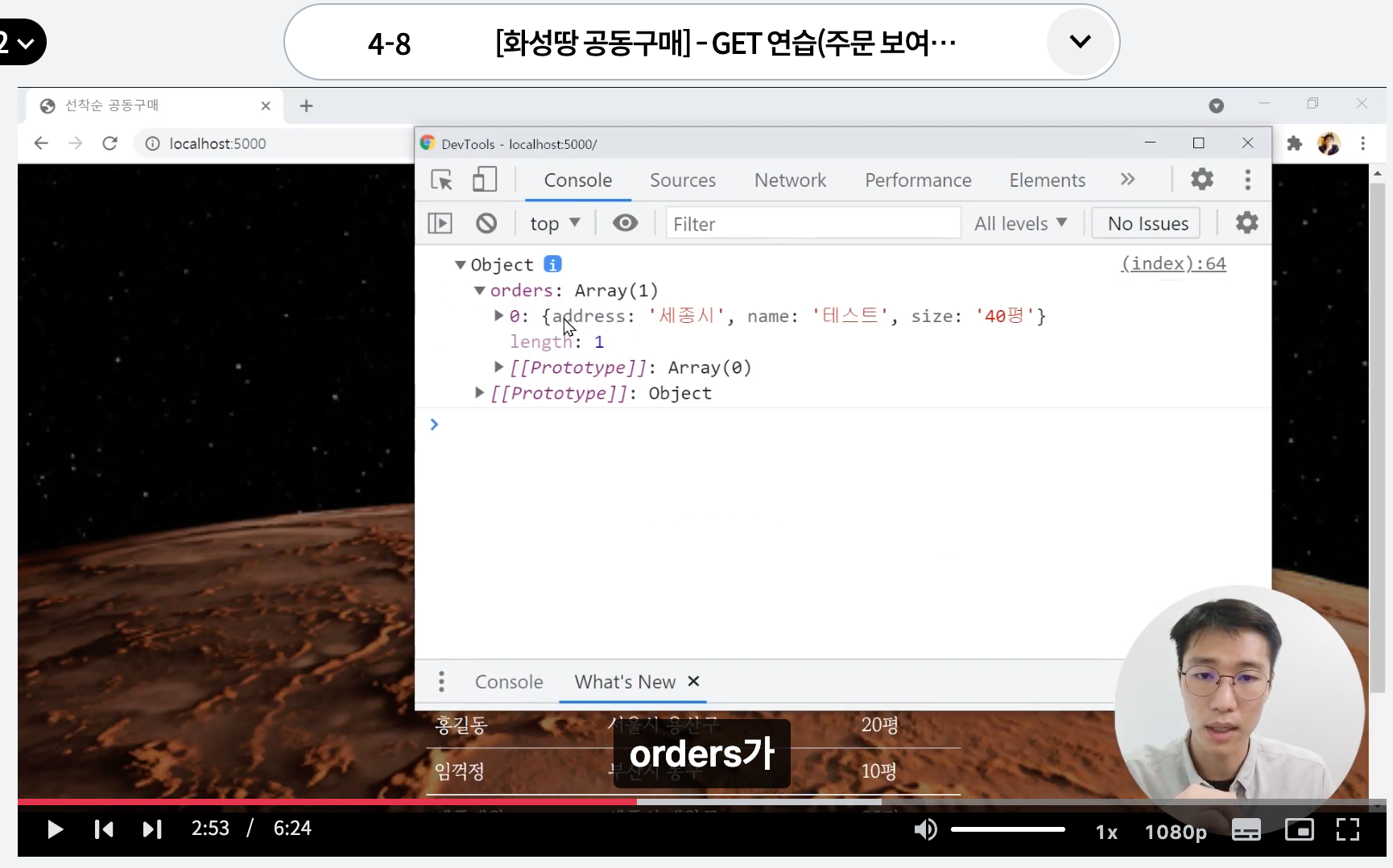The image size is (1393, 868).
Task: Change video quality 1080p
Action: click(1176, 832)
